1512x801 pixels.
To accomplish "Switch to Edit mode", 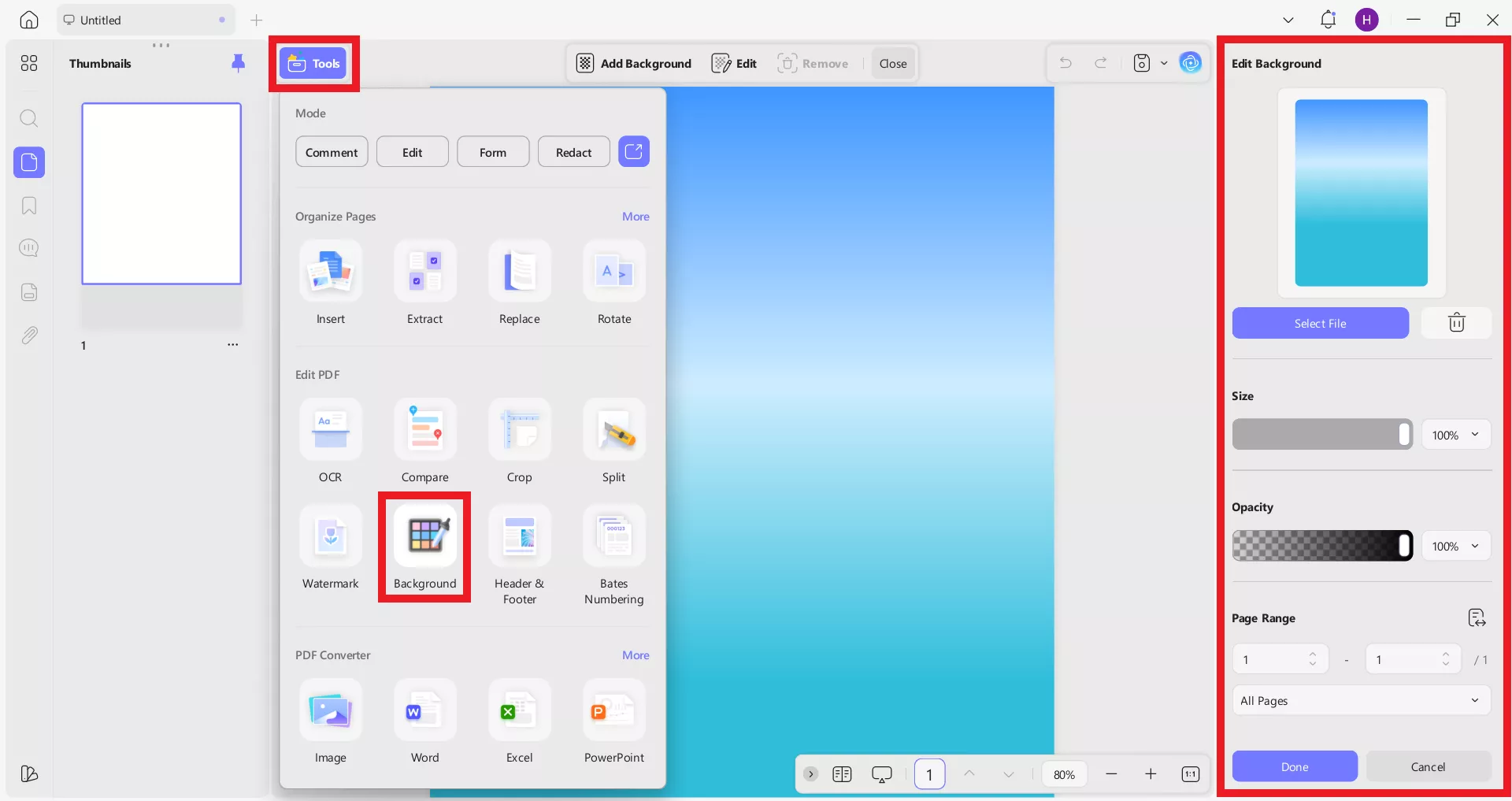I will coord(413,152).
